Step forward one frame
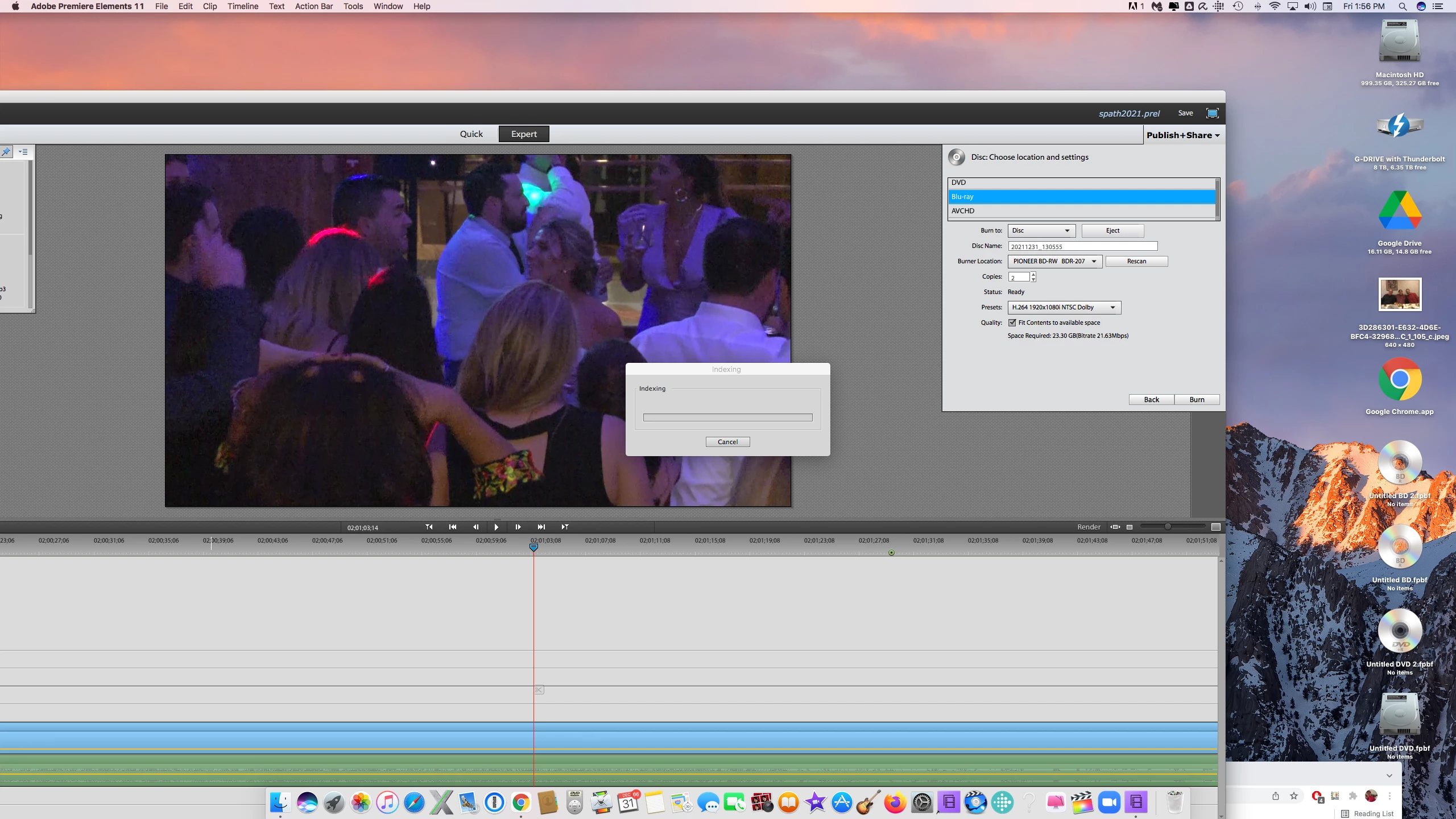1456x819 pixels. (518, 527)
